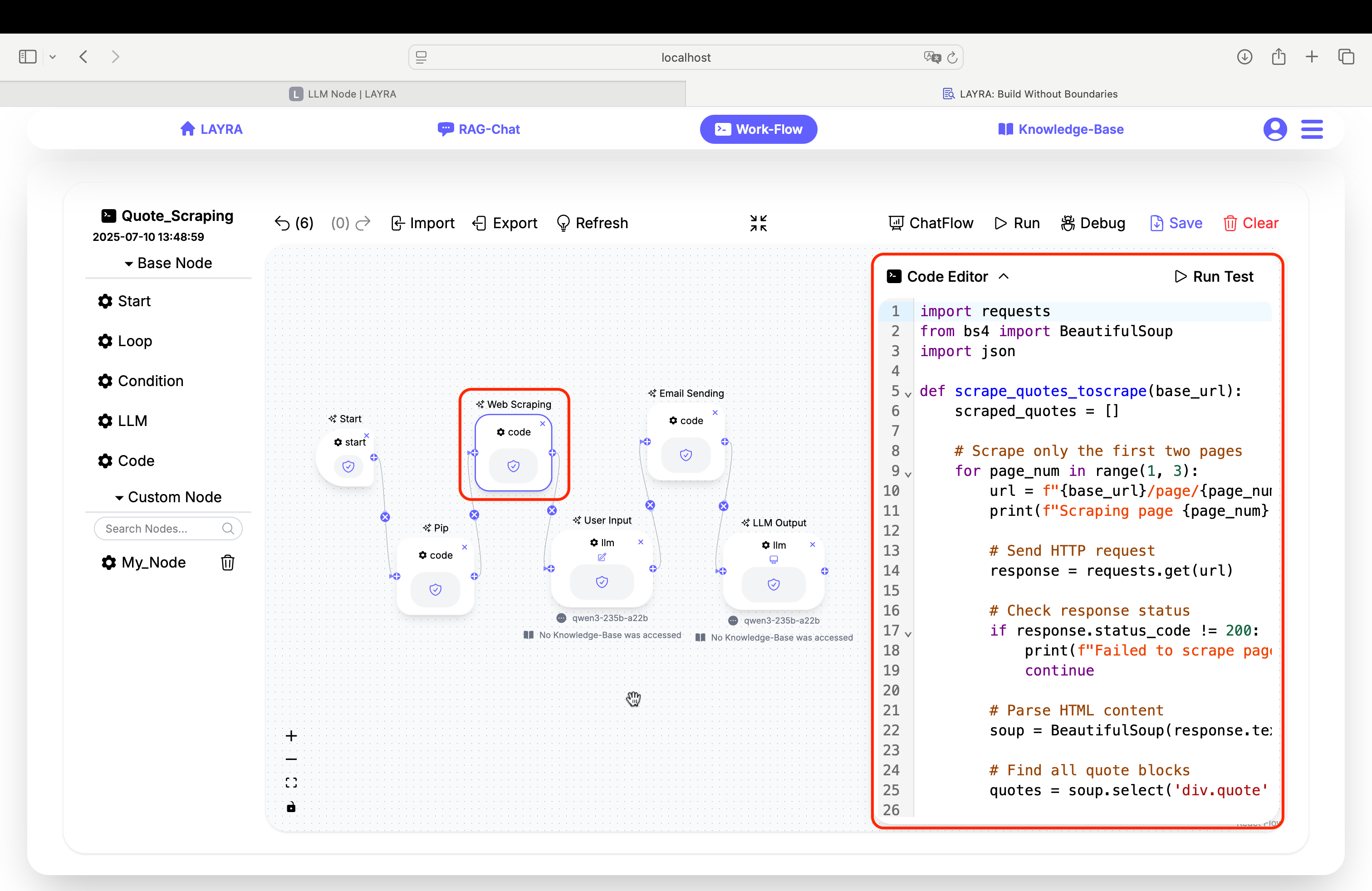This screenshot has height=891, width=1372.
Task: Click Run Test in Code Editor
Action: pyautogui.click(x=1214, y=277)
